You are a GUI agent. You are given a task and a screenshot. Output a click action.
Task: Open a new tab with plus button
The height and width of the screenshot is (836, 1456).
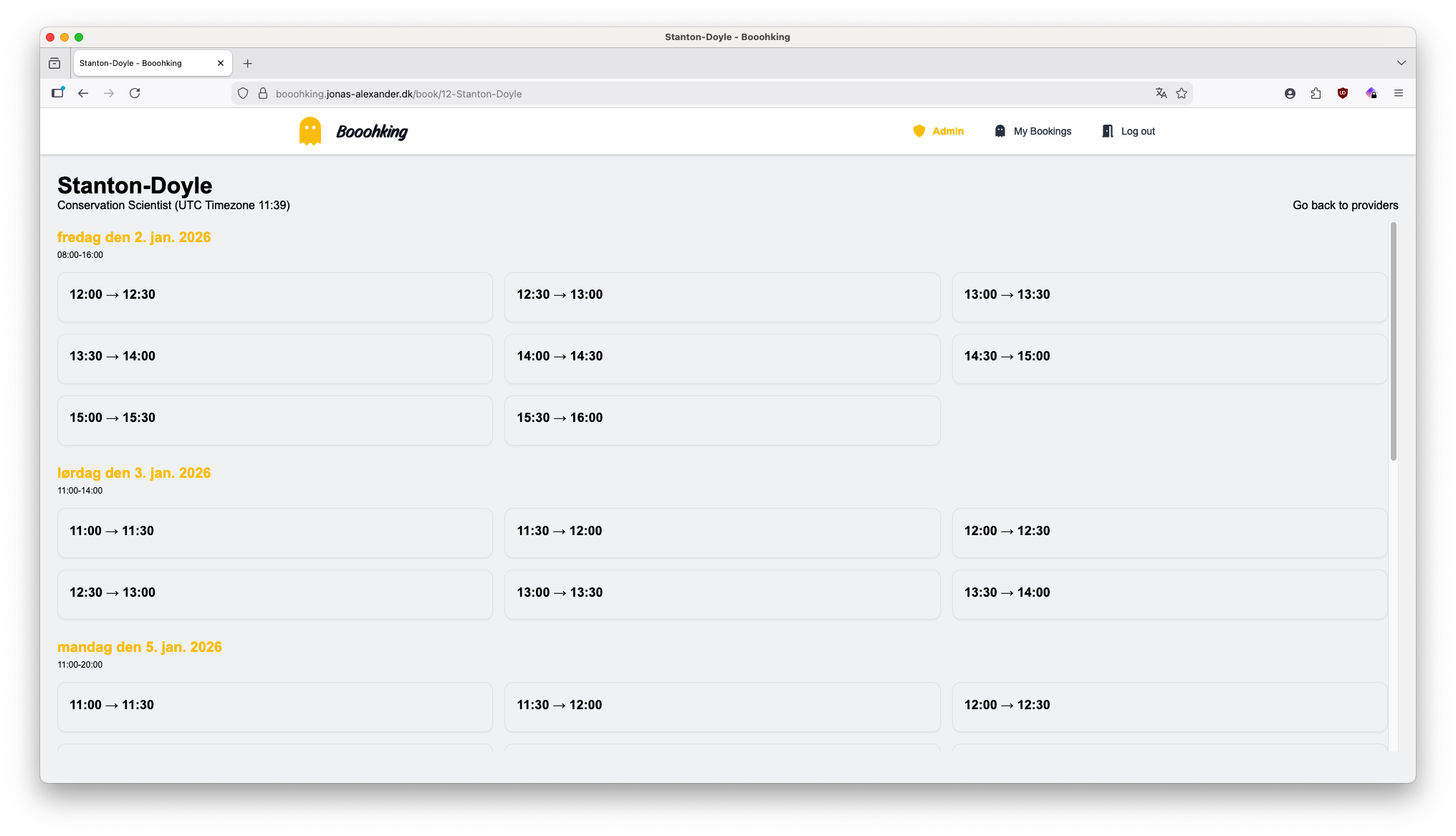pos(247,63)
